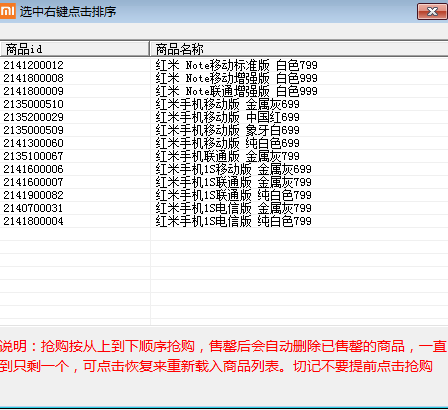The width and height of the screenshot is (448, 410).
Task: Select 红米手机联通版 金属灰799 row
Action: pyautogui.click(x=224, y=156)
